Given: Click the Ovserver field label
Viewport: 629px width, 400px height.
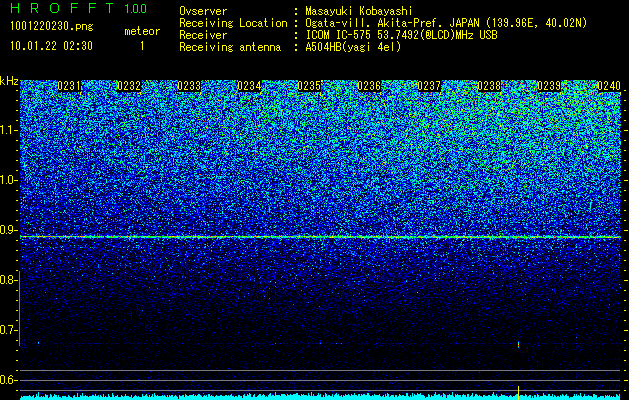Looking at the screenshot, I should (x=203, y=12).
